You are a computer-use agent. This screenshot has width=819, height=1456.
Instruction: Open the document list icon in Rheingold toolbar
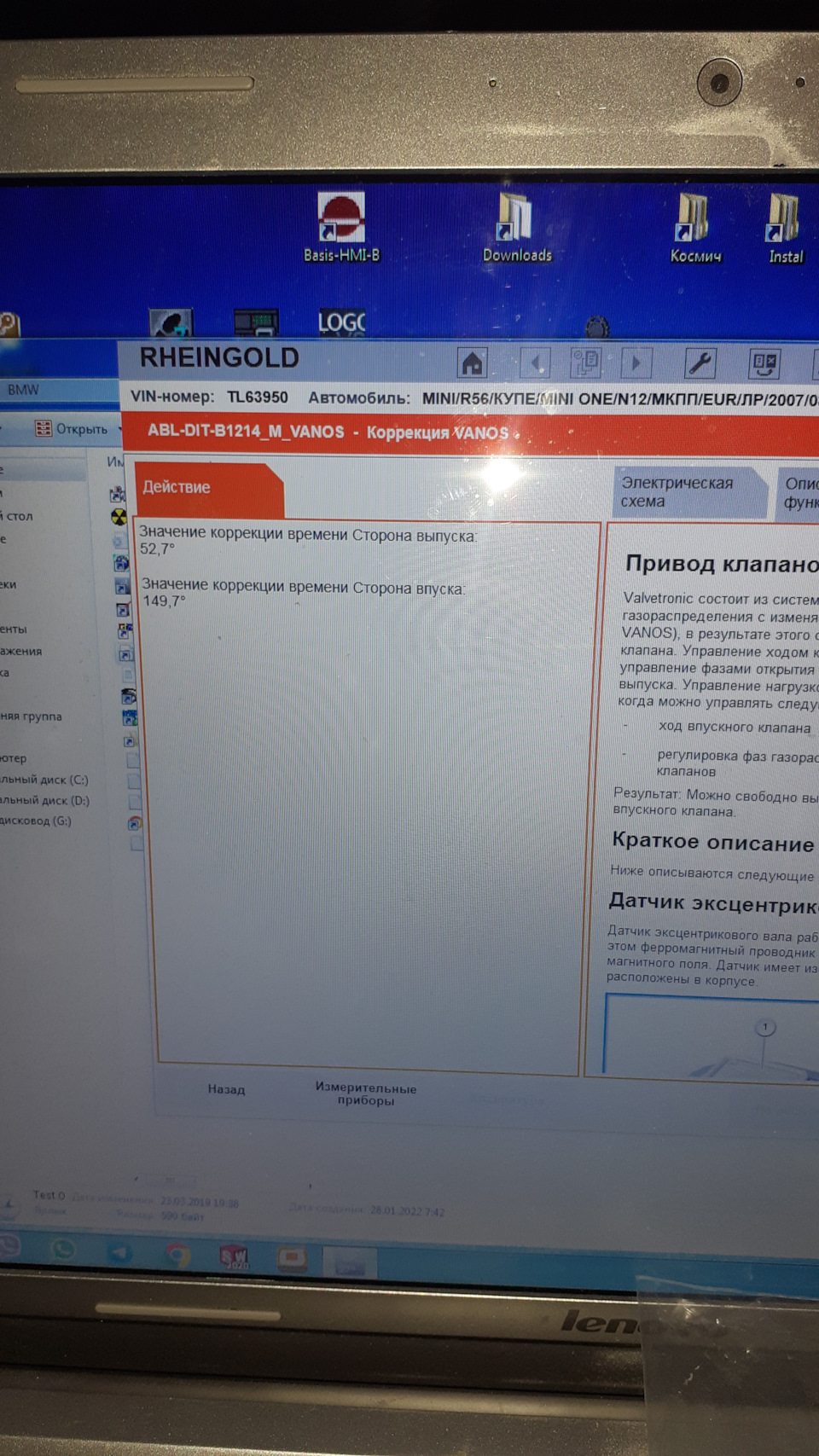(x=586, y=363)
